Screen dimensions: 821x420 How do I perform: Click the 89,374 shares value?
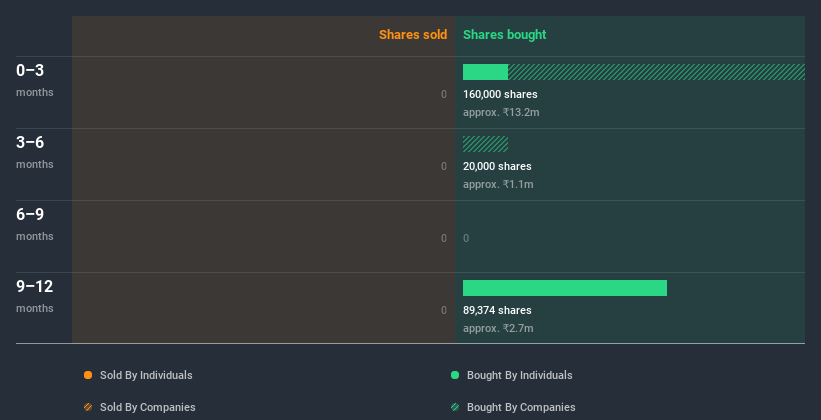497,311
